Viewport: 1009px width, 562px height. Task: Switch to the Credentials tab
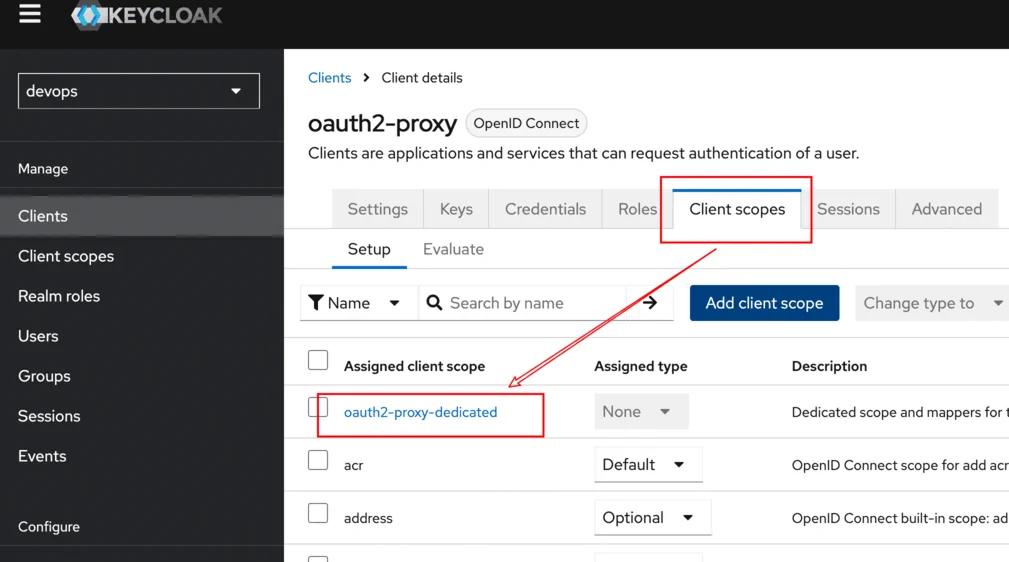click(545, 209)
